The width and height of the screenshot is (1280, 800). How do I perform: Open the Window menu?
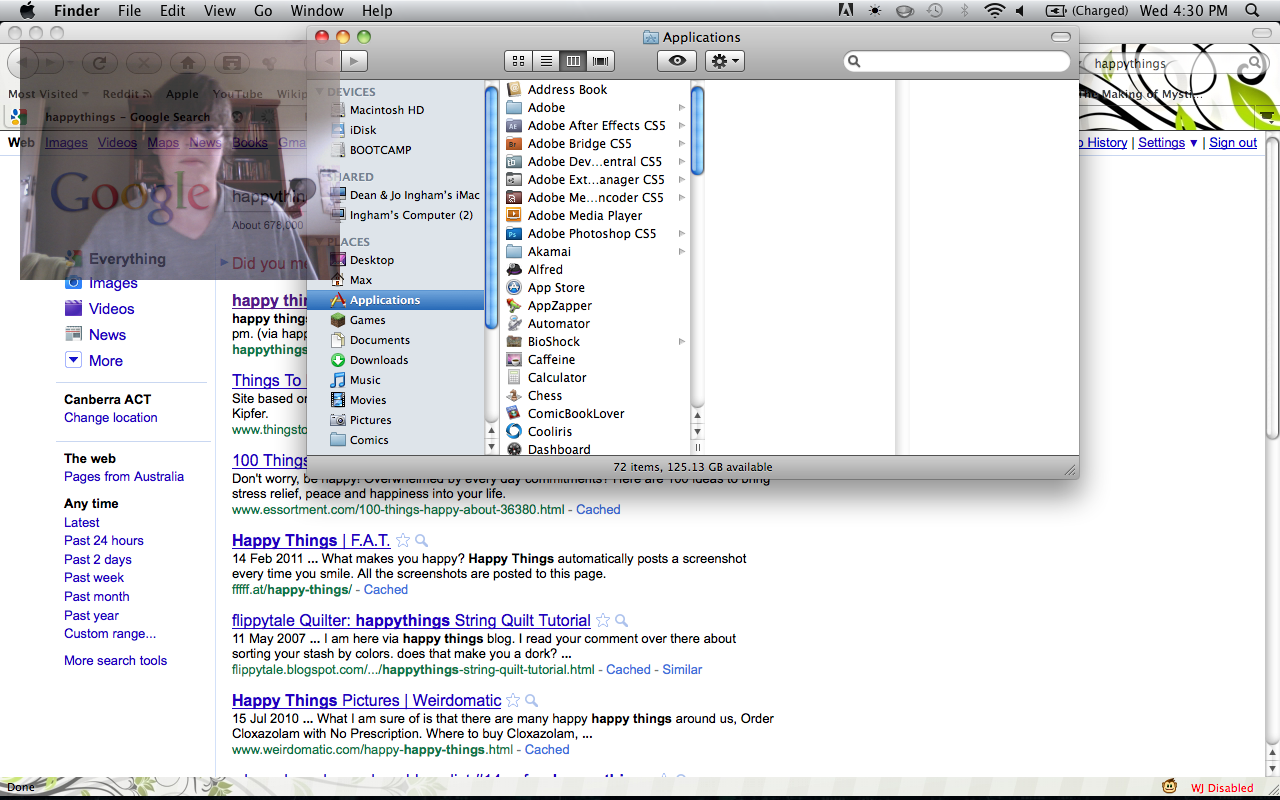click(x=316, y=11)
